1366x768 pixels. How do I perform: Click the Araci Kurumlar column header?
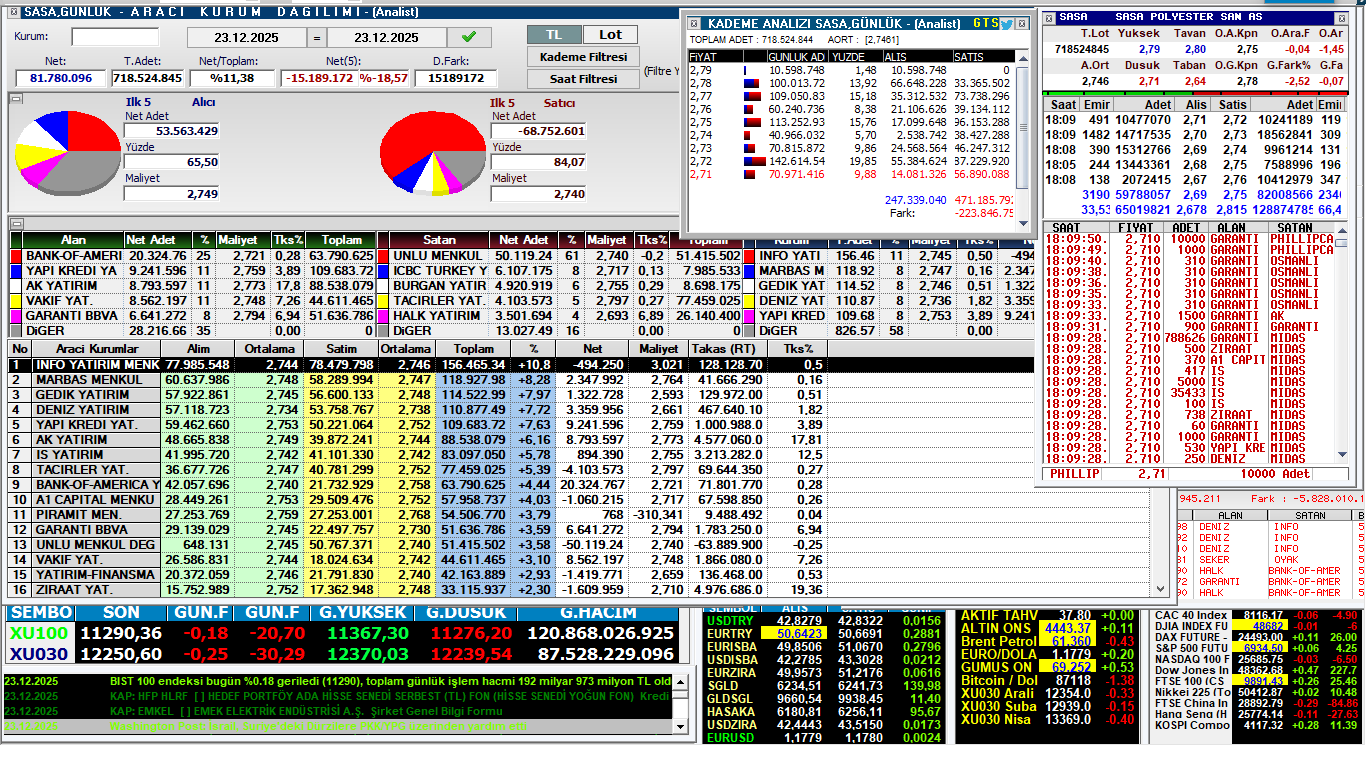coord(96,349)
